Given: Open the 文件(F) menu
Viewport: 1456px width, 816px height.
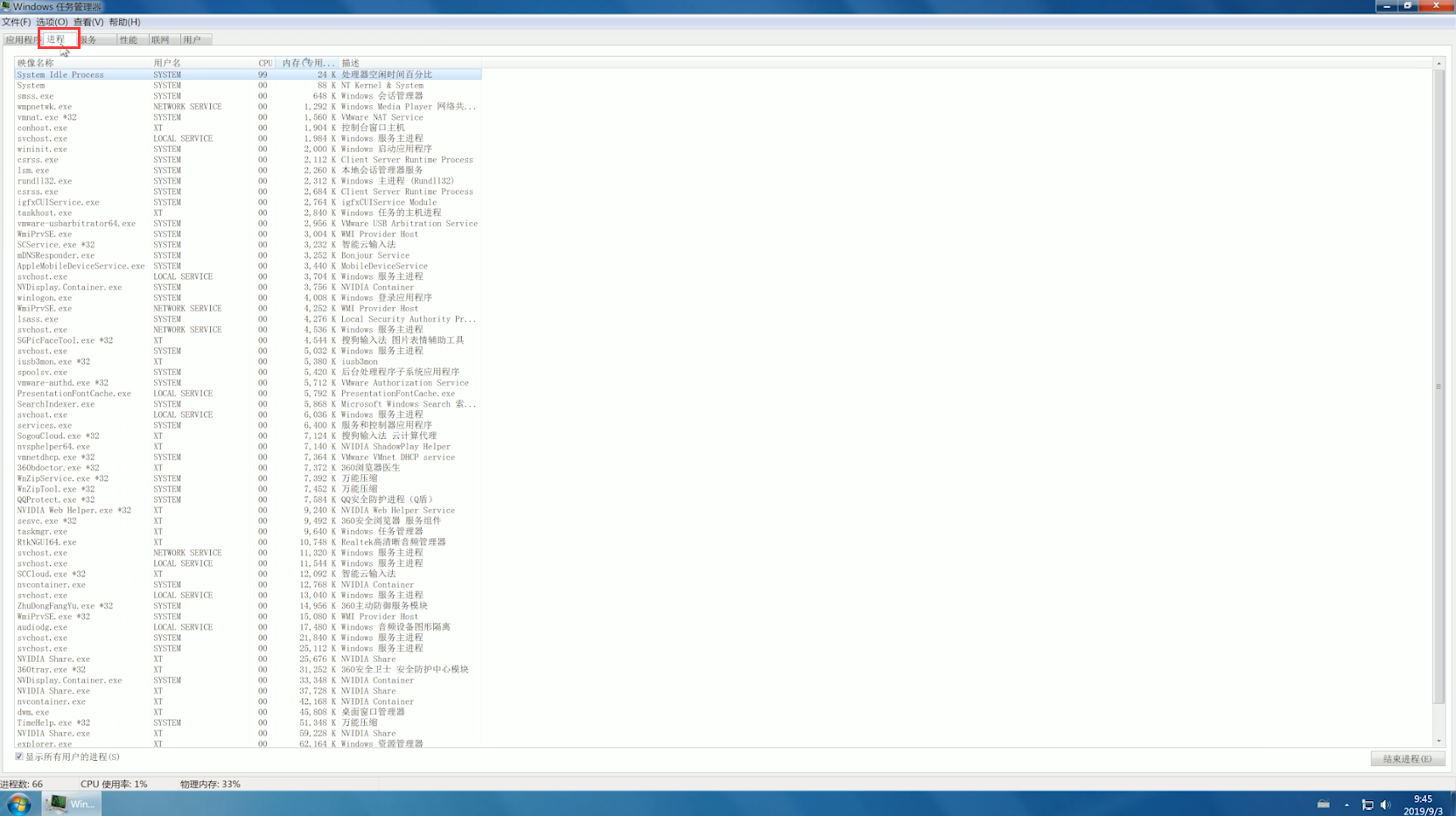Looking at the screenshot, I should [16, 22].
